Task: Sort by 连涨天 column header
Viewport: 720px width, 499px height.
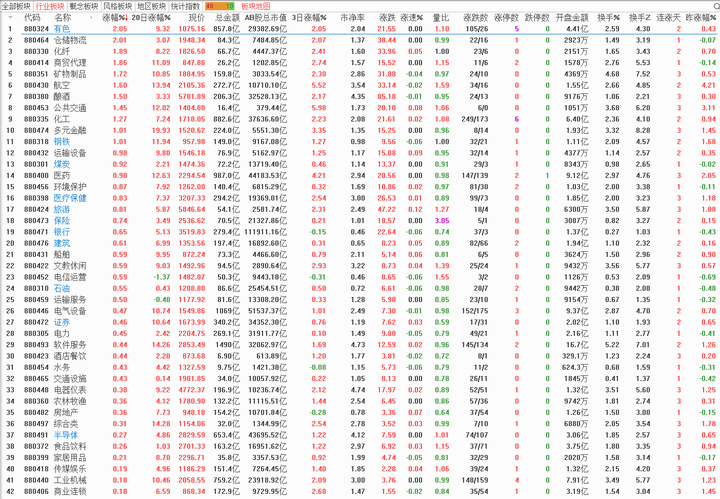Action: tap(668, 17)
